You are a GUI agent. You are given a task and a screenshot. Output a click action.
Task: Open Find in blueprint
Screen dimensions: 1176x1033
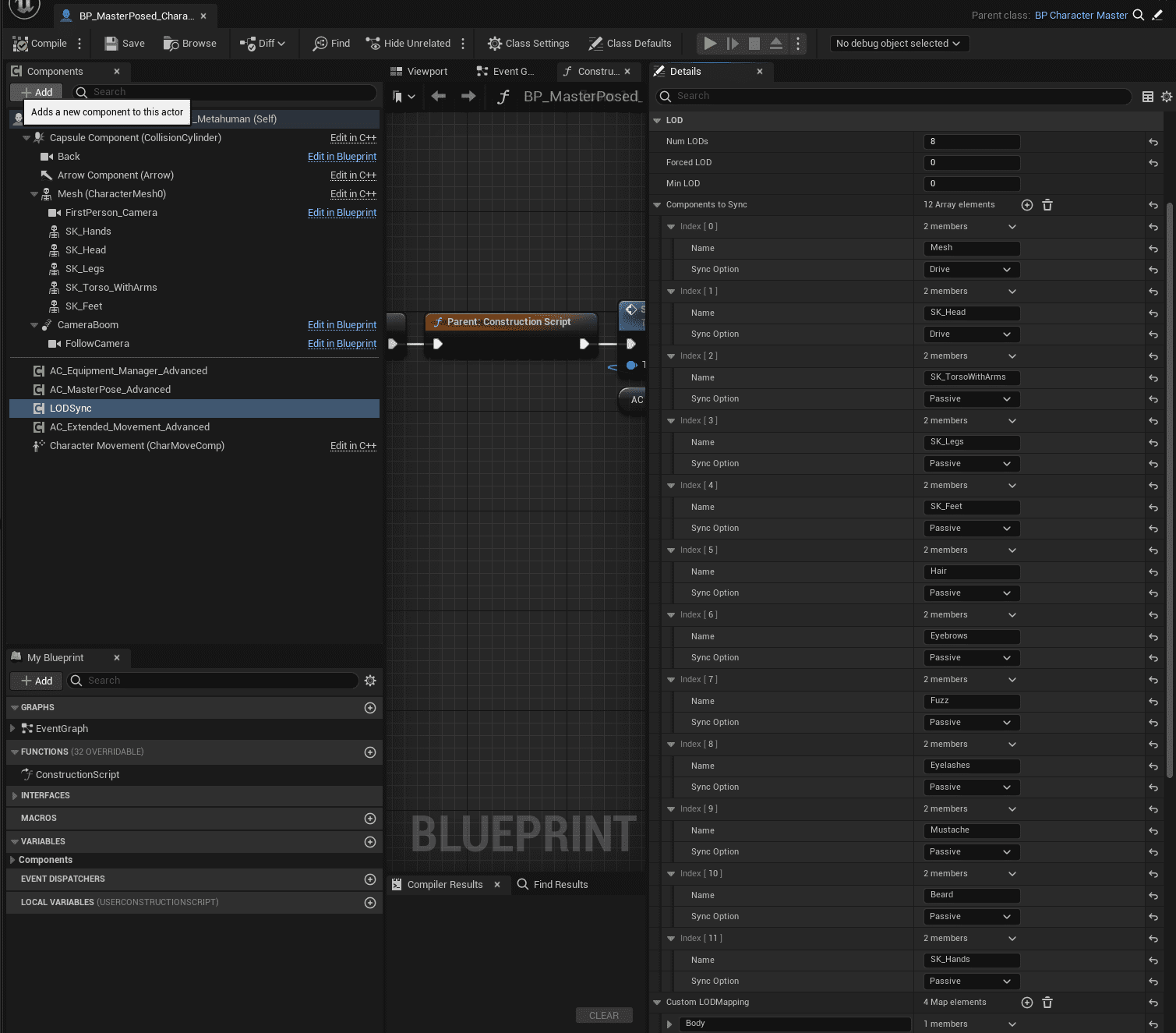coord(331,44)
